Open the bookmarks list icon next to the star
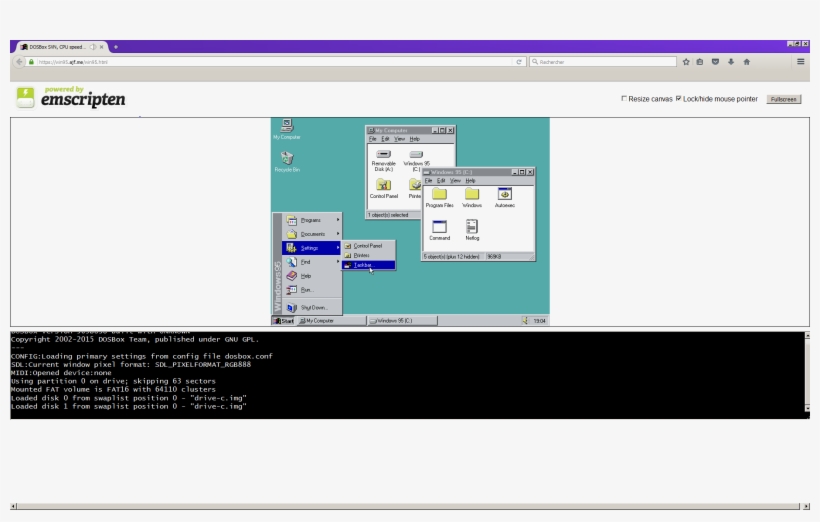This screenshot has width=820, height=522. tap(700, 62)
